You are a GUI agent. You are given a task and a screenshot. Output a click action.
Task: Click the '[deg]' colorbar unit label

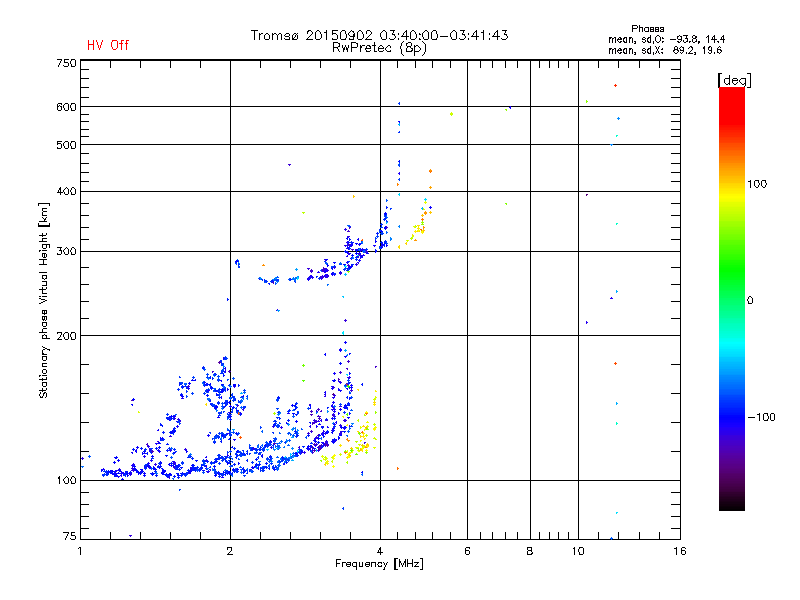734,80
